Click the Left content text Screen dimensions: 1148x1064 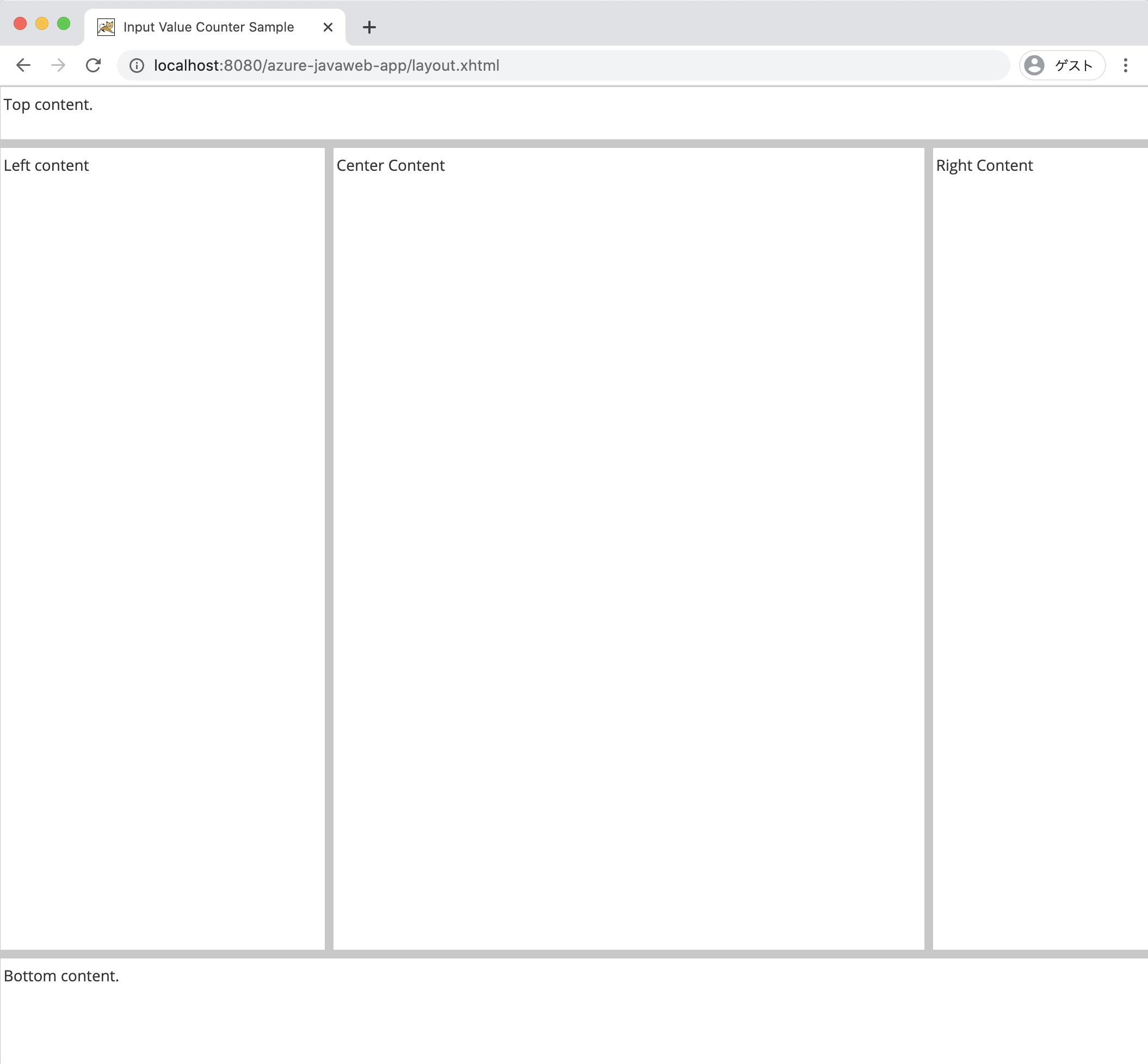tap(46, 166)
